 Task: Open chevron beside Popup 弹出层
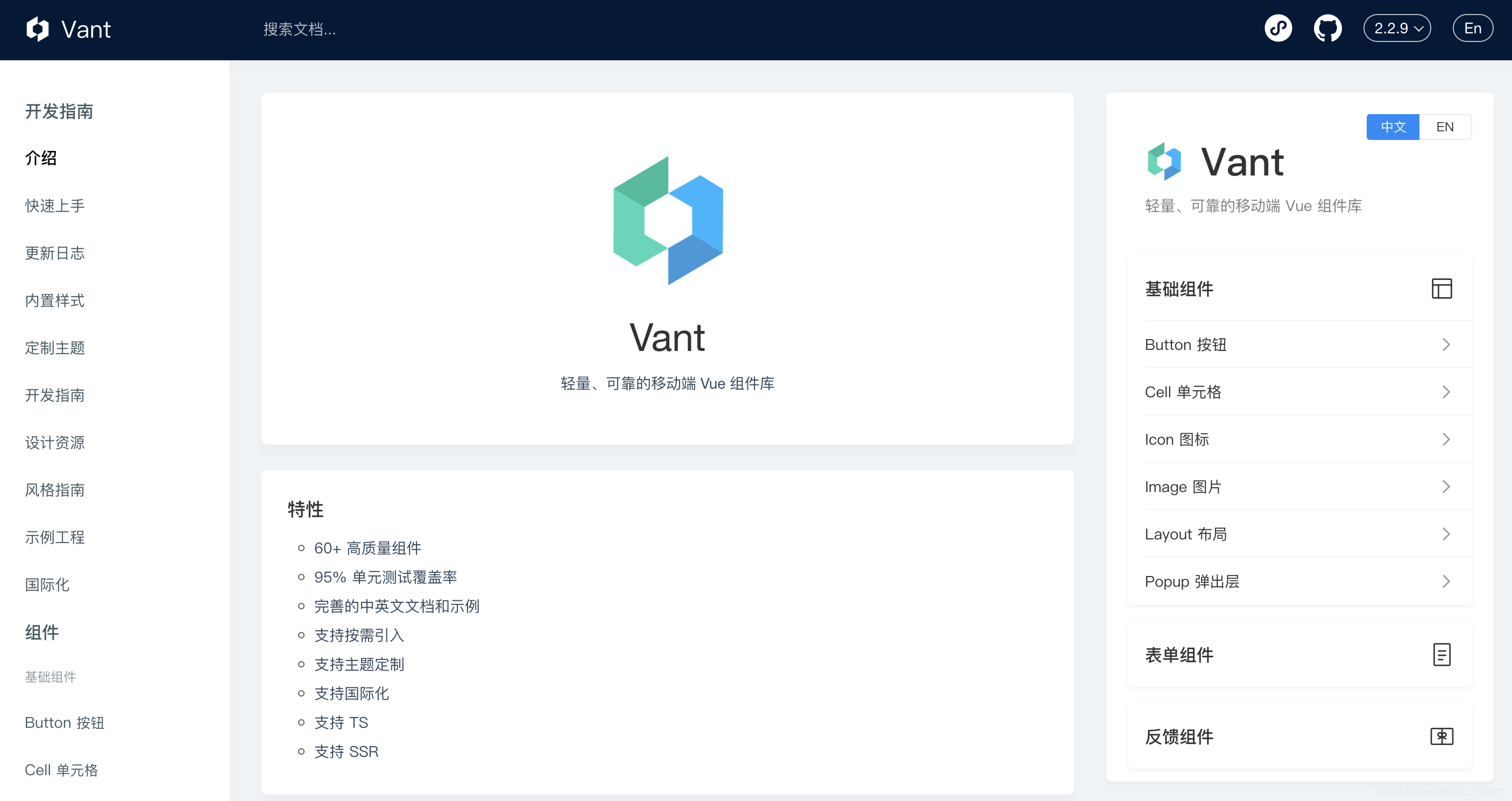pyautogui.click(x=1446, y=581)
